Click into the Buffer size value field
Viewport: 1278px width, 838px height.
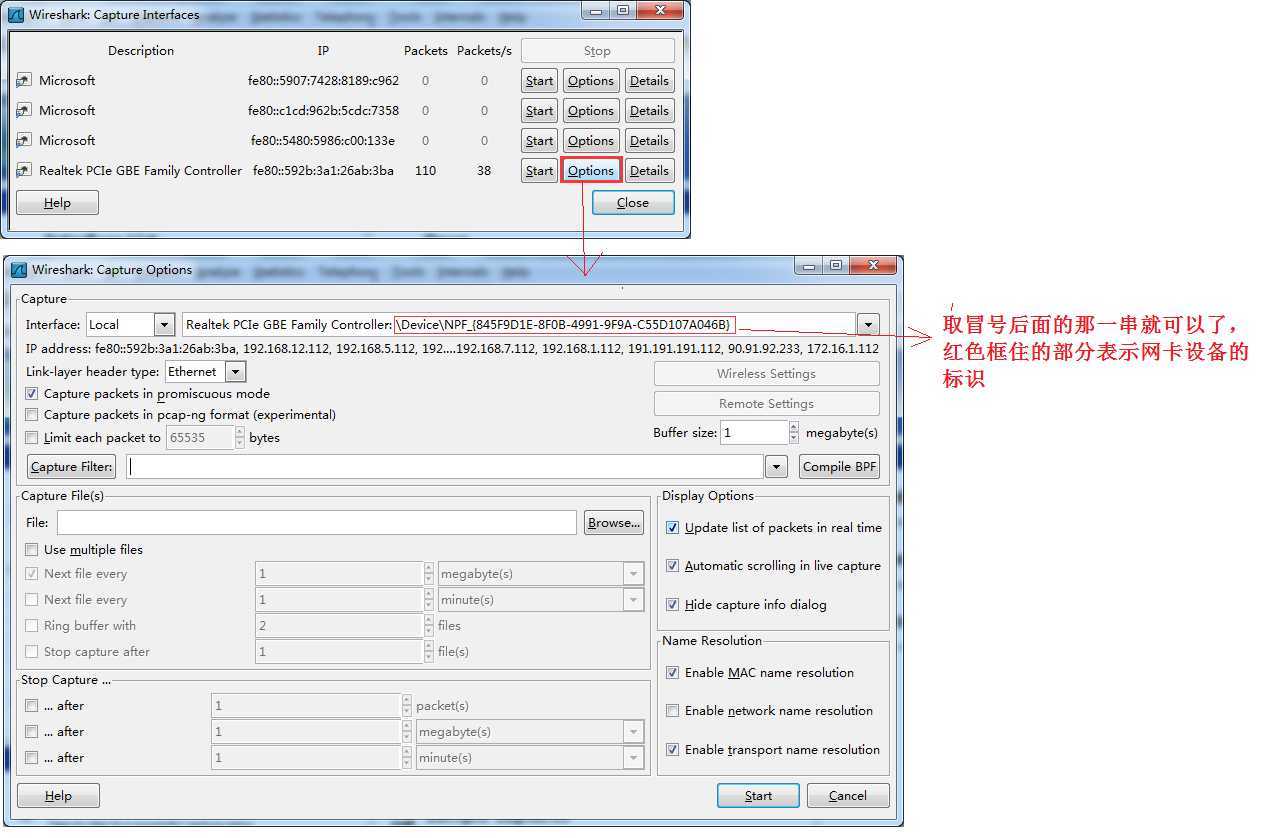(x=754, y=432)
